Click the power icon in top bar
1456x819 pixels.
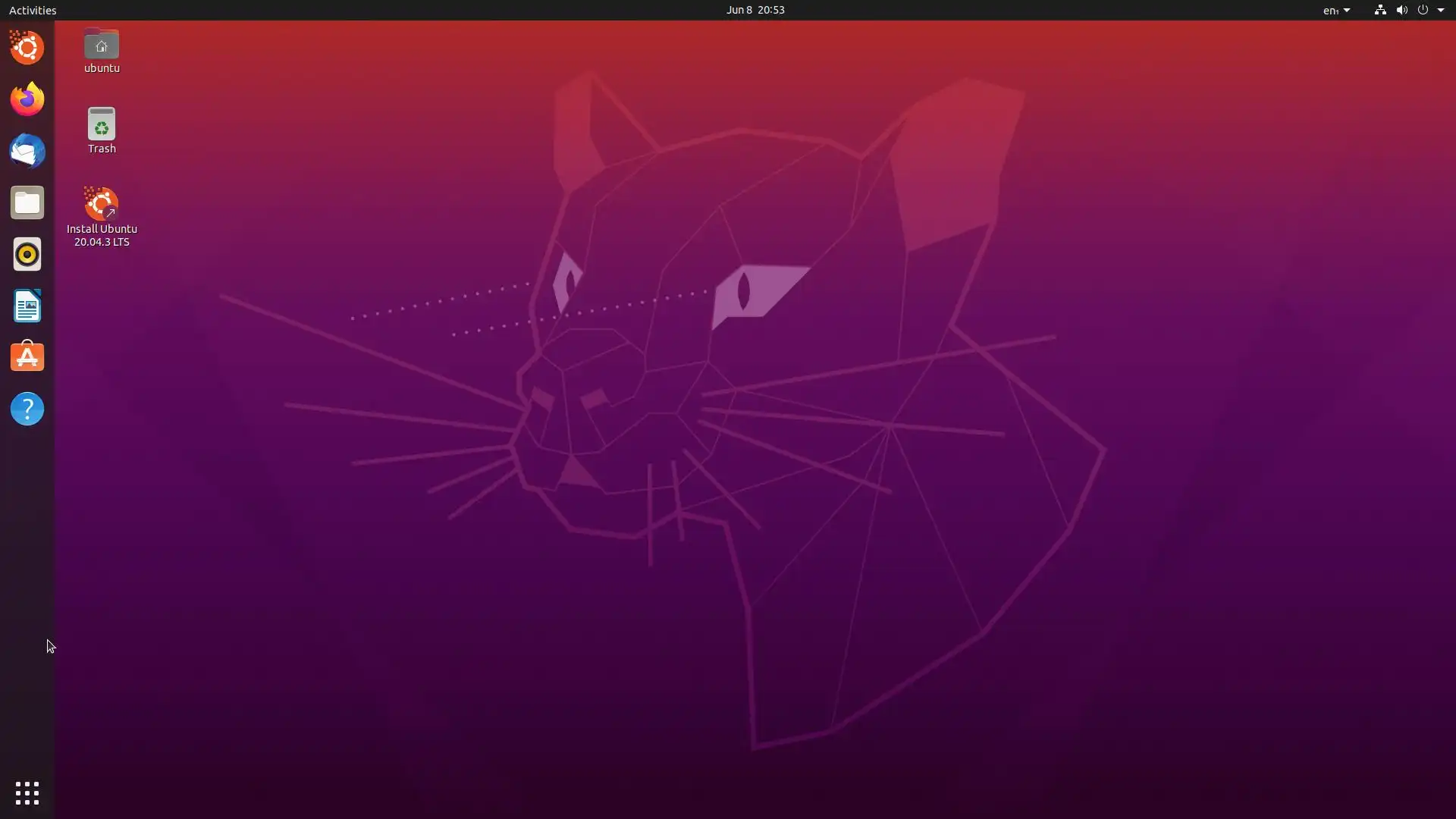[1423, 10]
